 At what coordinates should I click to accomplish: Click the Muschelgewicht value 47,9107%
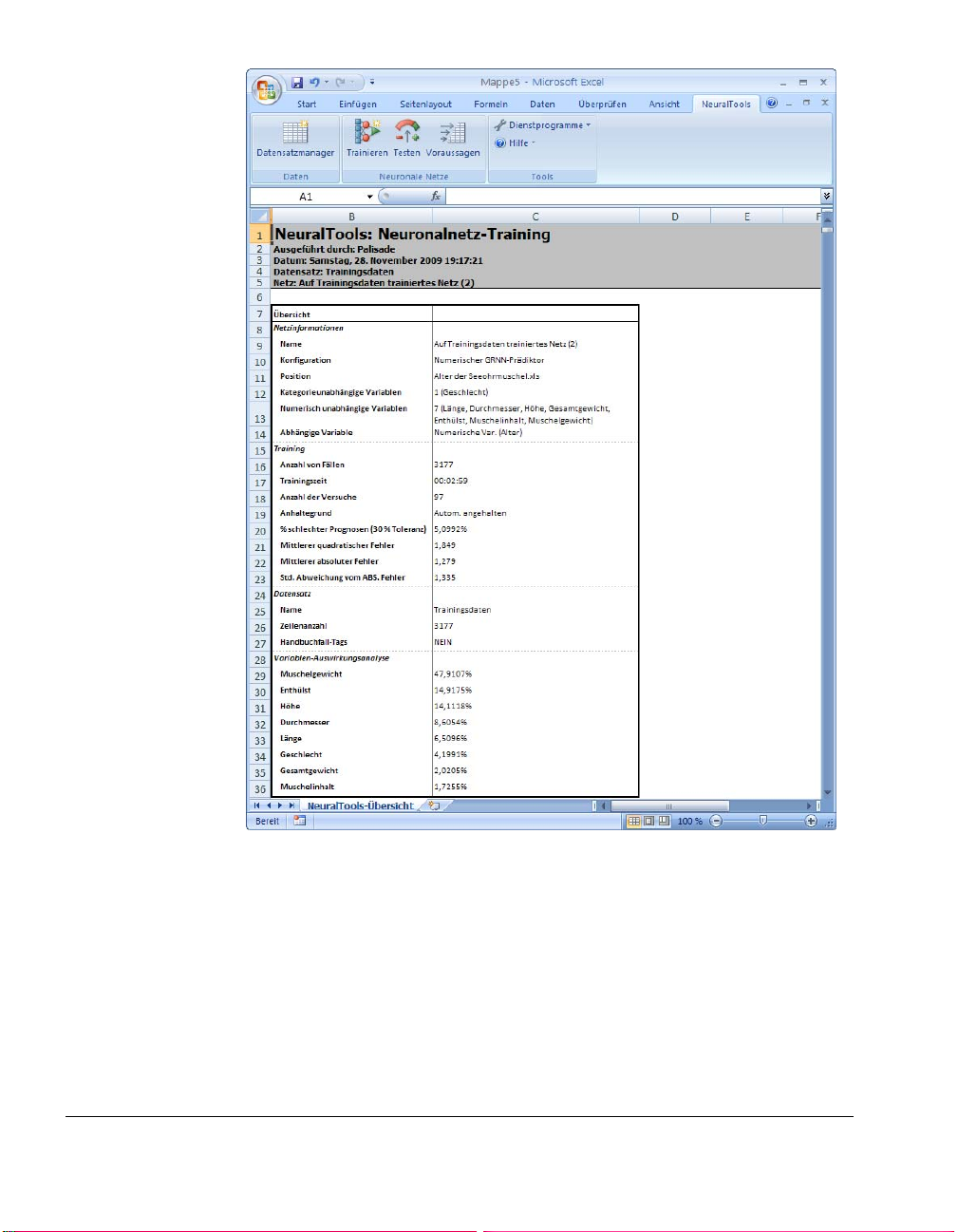coord(453,673)
